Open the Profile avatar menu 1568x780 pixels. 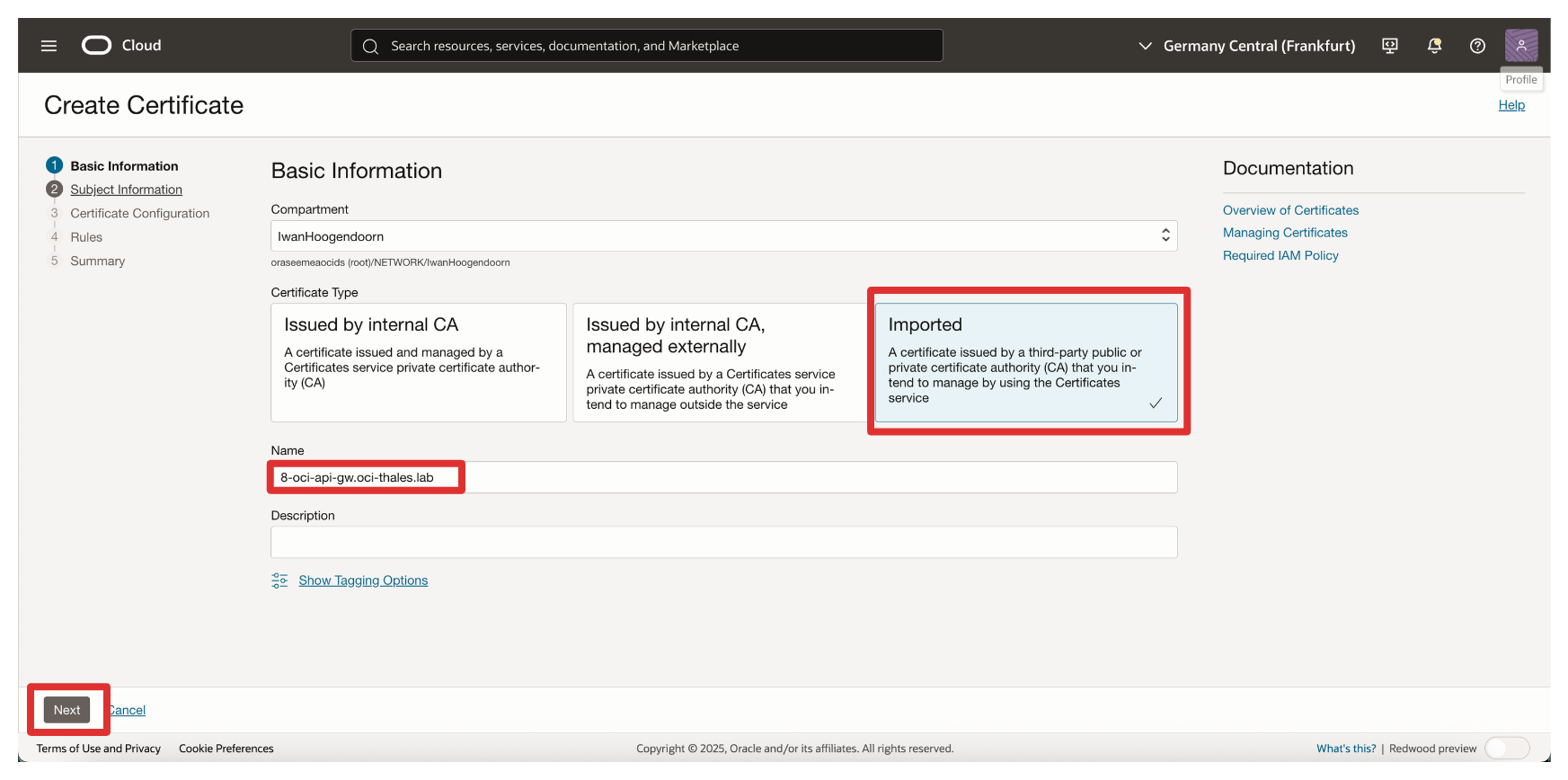tap(1520, 45)
